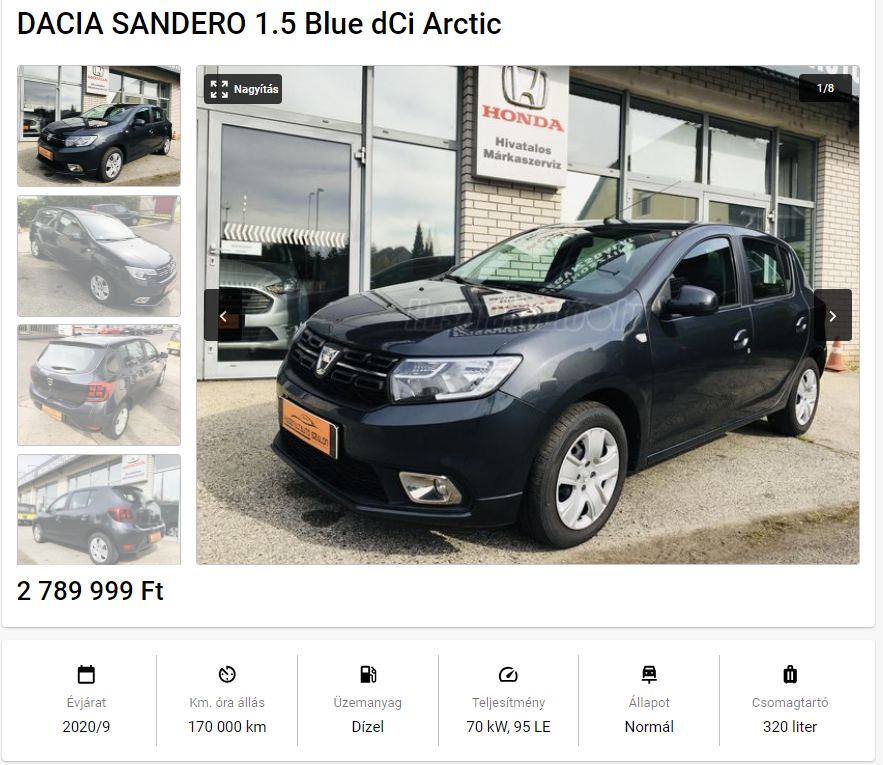Select the first front-view car thumbnail

[99, 126]
